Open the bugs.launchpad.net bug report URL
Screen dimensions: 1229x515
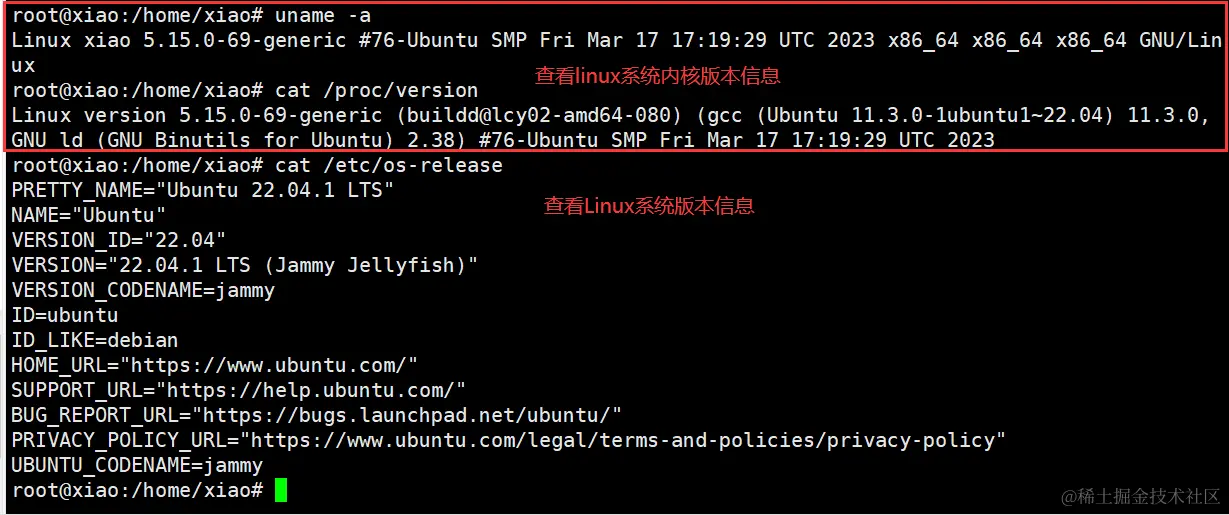pyautogui.click(x=408, y=415)
